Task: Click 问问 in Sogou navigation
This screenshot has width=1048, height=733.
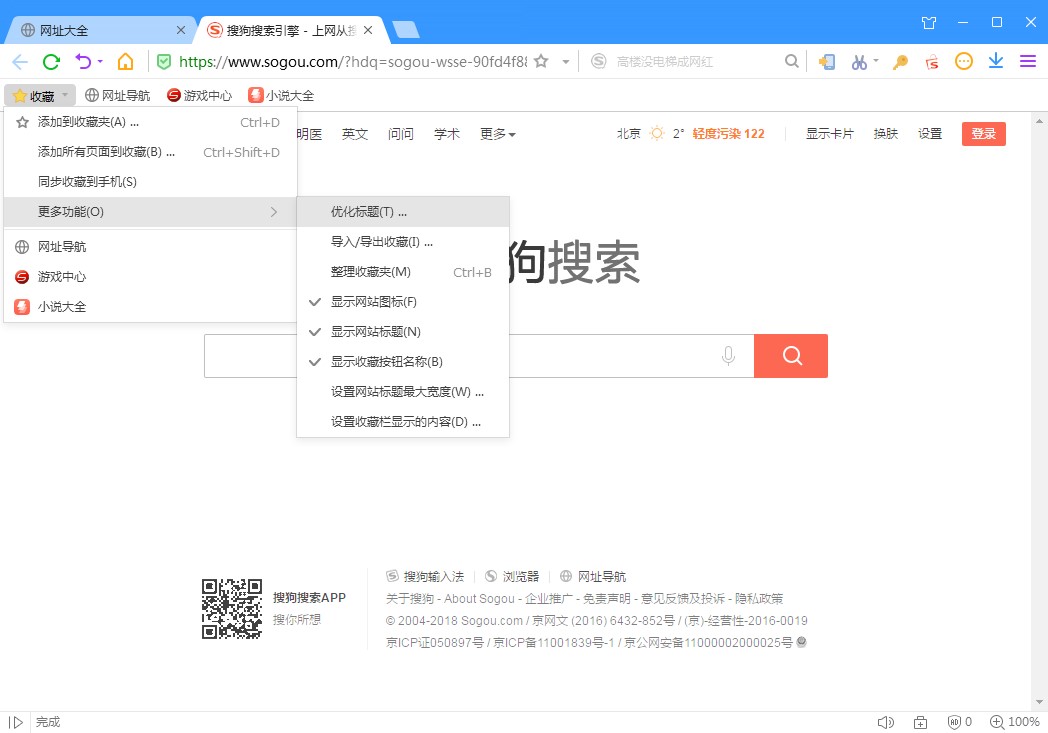Action: pos(400,134)
